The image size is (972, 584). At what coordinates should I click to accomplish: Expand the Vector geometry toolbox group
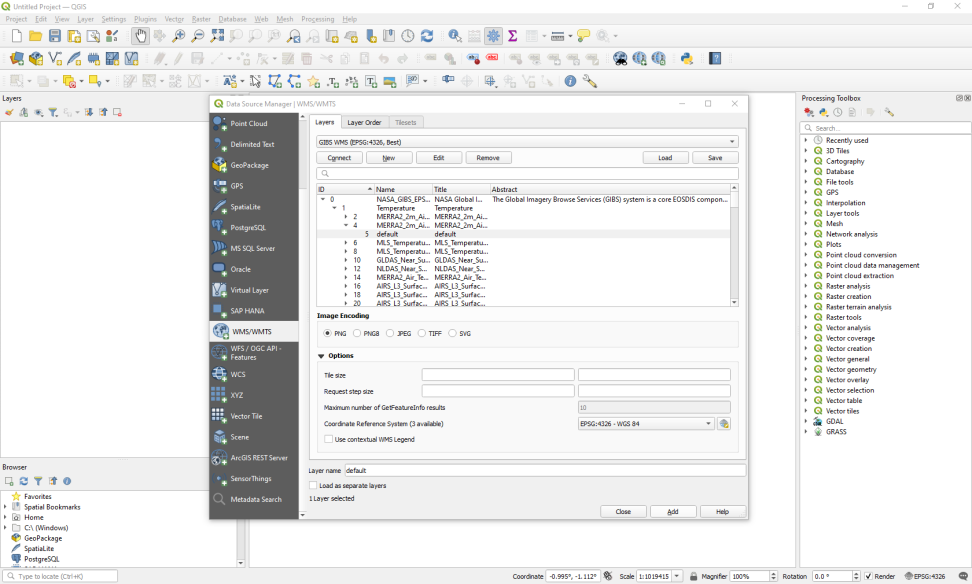tap(806, 369)
